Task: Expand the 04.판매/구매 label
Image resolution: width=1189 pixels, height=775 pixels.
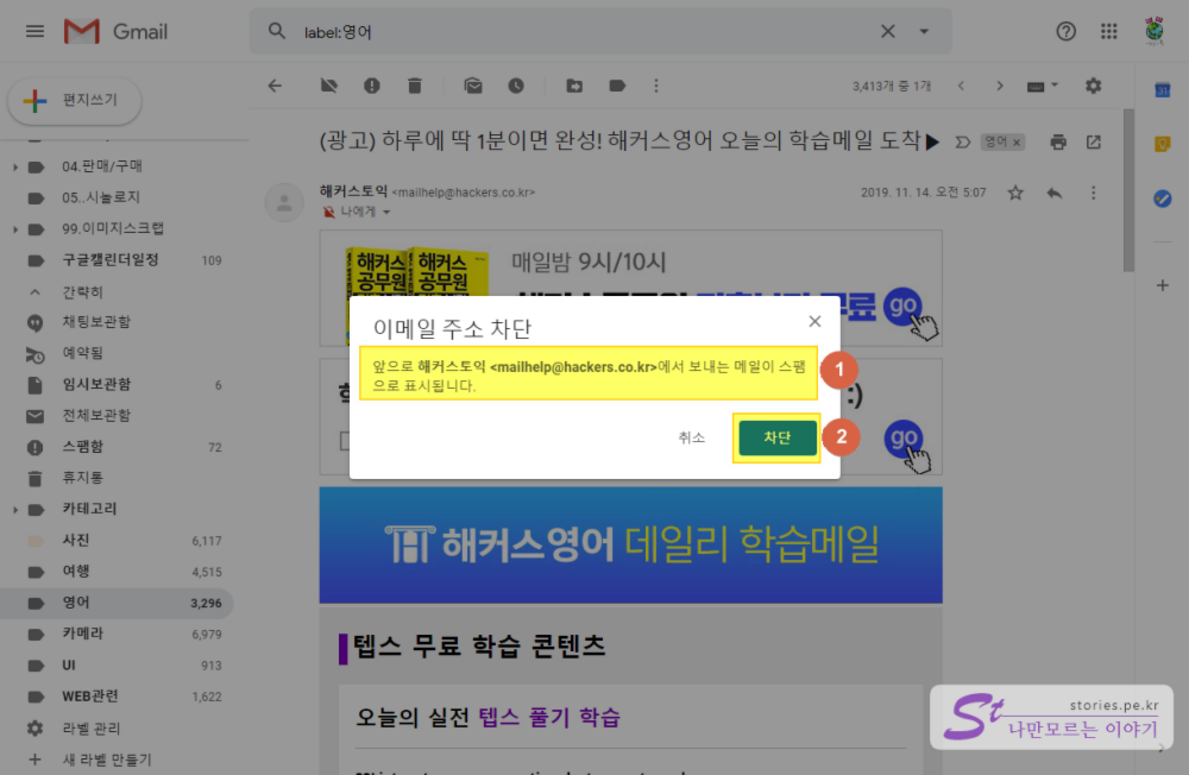Action: [x=15, y=166]
